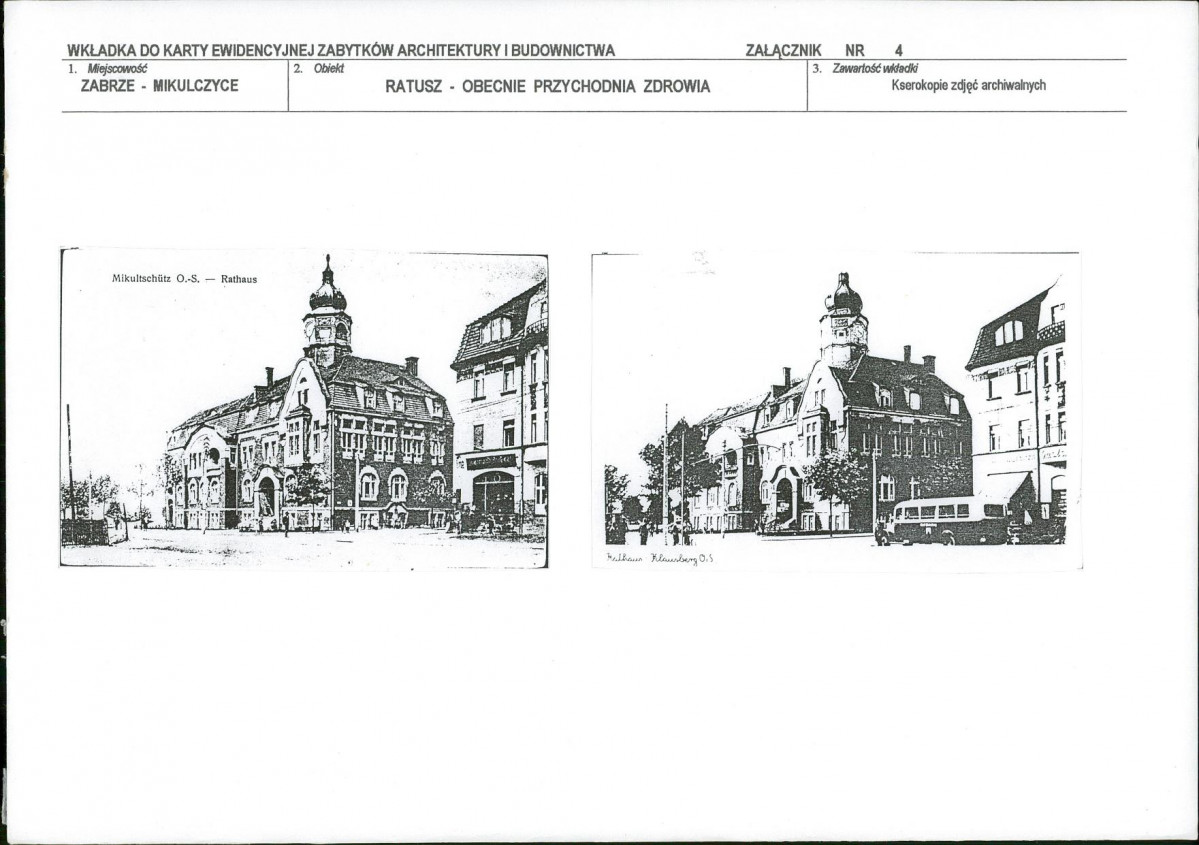Click the attachment number 4 in the header
Viewport: 1199px width, 845px height.
point(898,50)
